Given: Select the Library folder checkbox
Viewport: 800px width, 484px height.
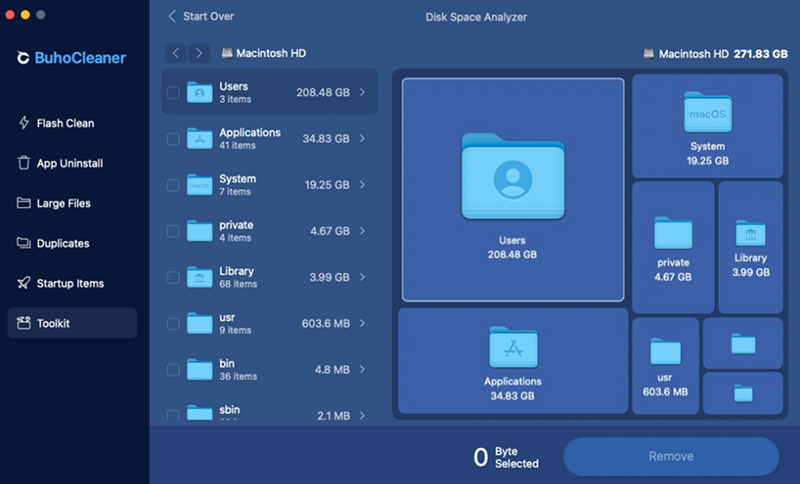Looking at the screenshot, I should coord(173,277).
